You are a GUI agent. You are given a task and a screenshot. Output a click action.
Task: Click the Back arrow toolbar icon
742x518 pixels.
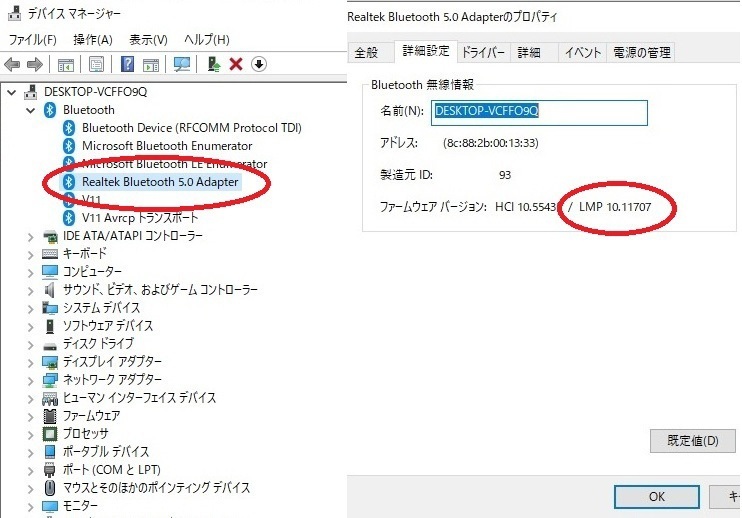pyautogui.click(x=12, y=64)
